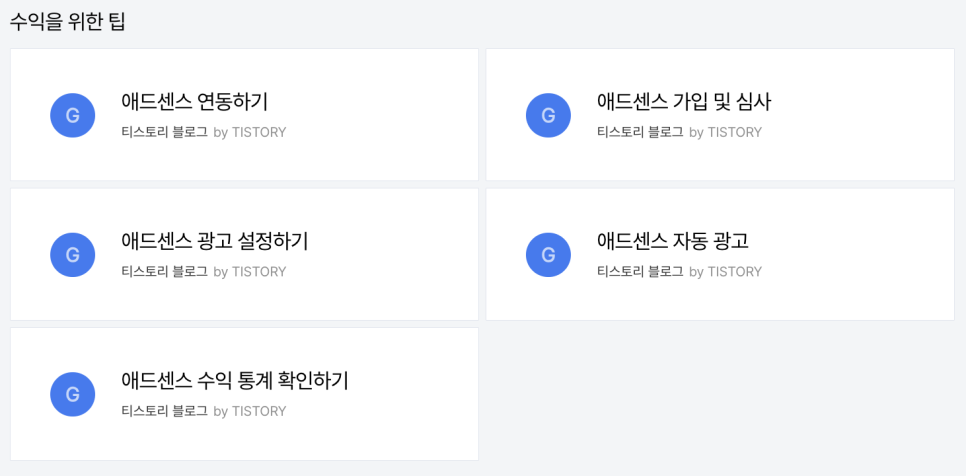Click 티스토리 블로그 under 애드센스 가입 및 심사
Screen dimensions: 966x476
640,132
